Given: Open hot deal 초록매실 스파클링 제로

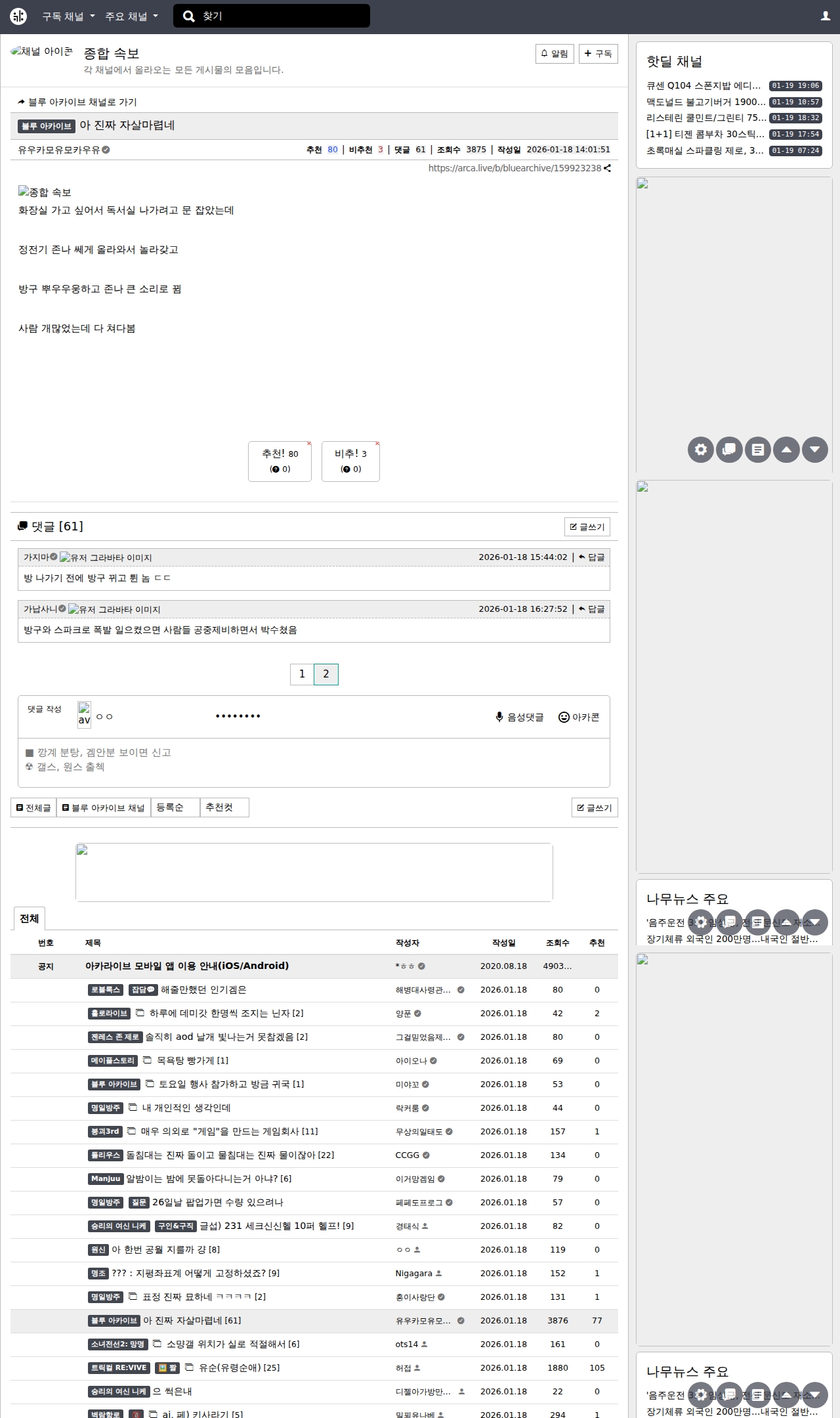Looking at the screenshot, I should click(x=705, y=151).
